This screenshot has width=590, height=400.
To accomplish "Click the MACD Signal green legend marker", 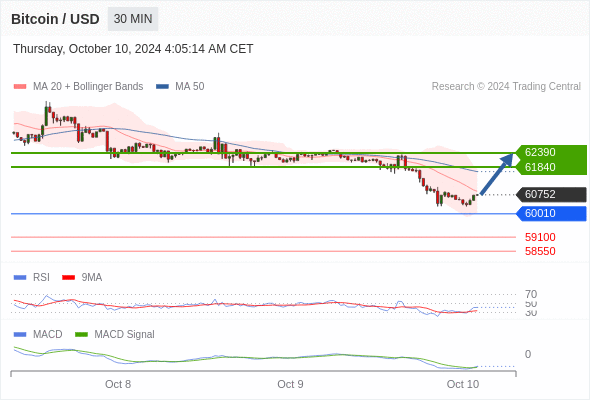I will (81, 335).
